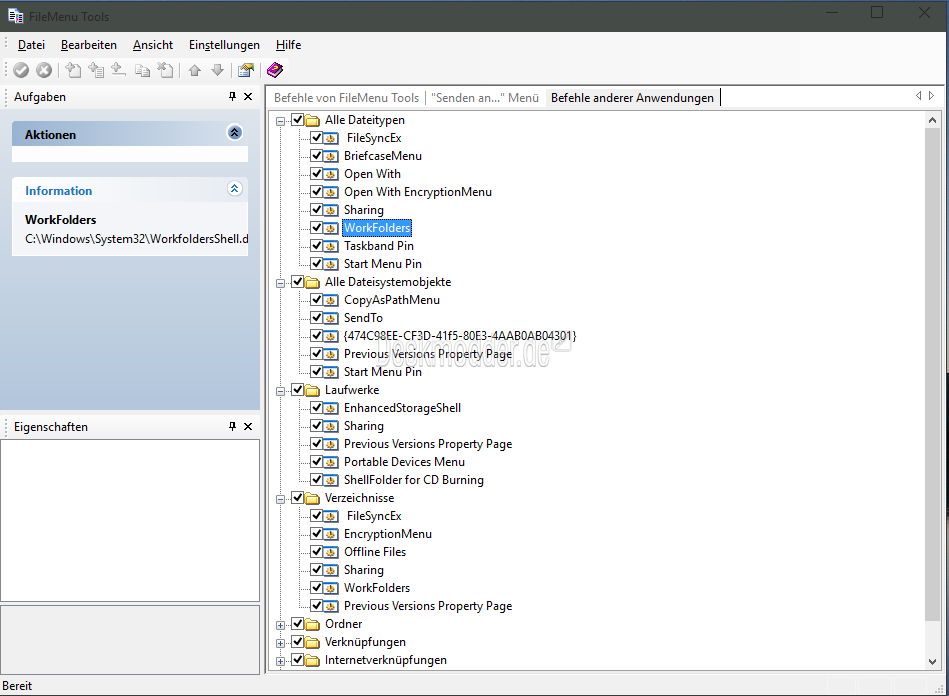Click the Add submenu toolbar icon
This screenshot has width=949, height=696.
96,70
